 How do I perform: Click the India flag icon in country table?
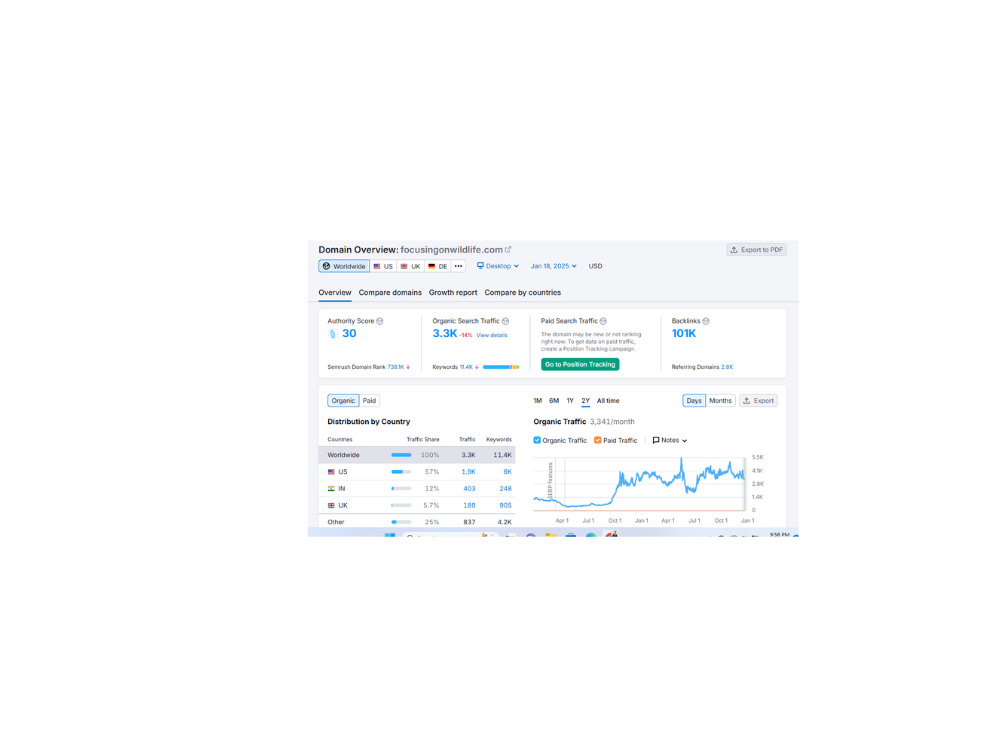331,489
